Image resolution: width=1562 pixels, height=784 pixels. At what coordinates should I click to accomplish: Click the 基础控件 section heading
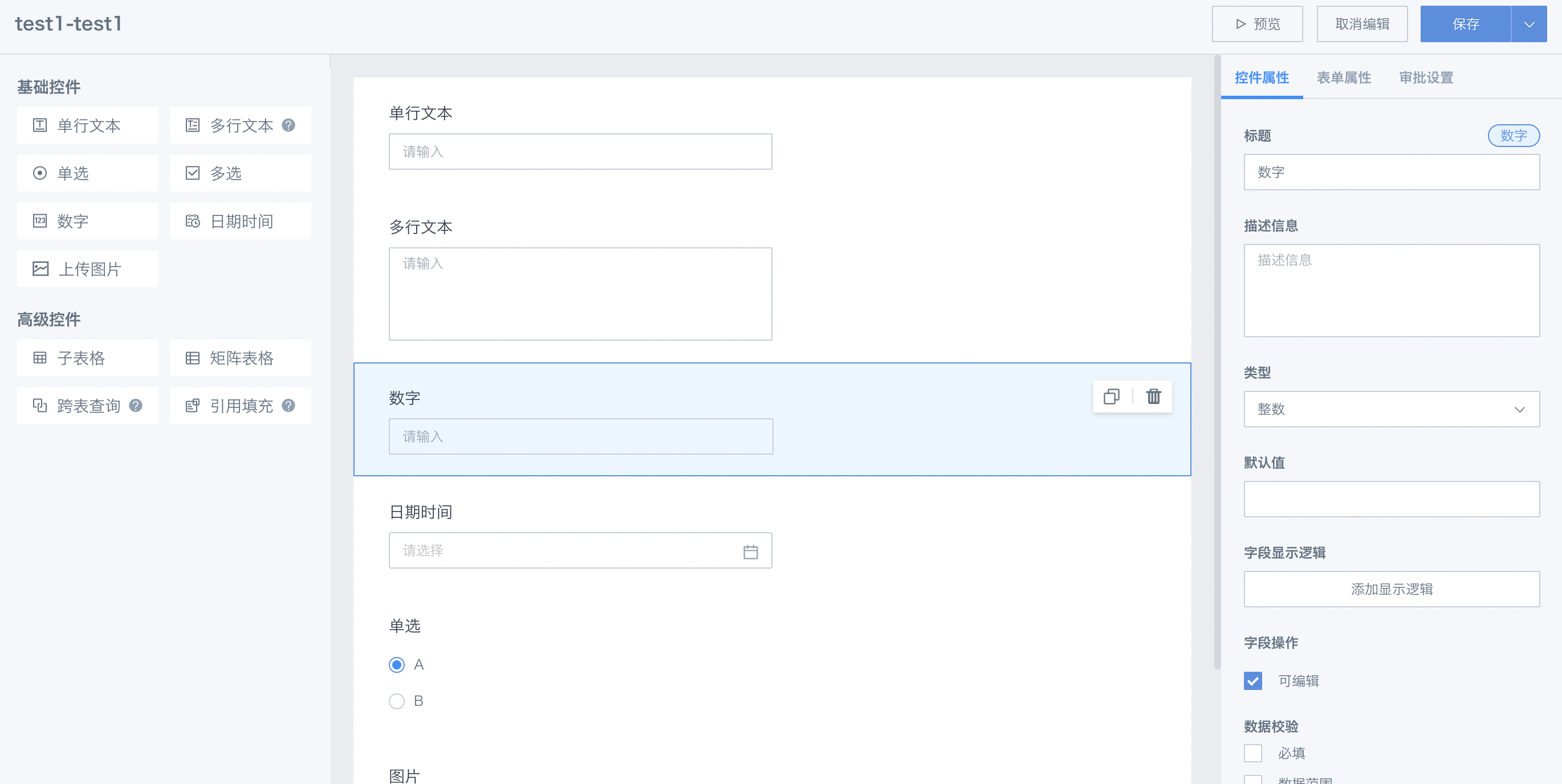(48, 87)
